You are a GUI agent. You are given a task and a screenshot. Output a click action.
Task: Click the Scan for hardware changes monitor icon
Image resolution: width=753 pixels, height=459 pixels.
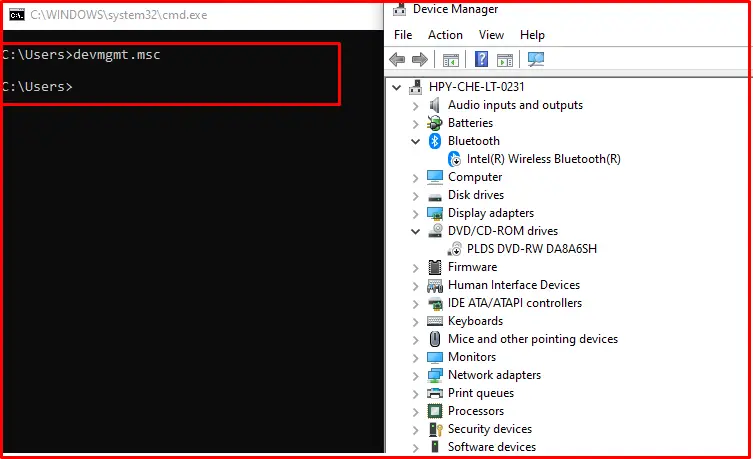point(535,60)
